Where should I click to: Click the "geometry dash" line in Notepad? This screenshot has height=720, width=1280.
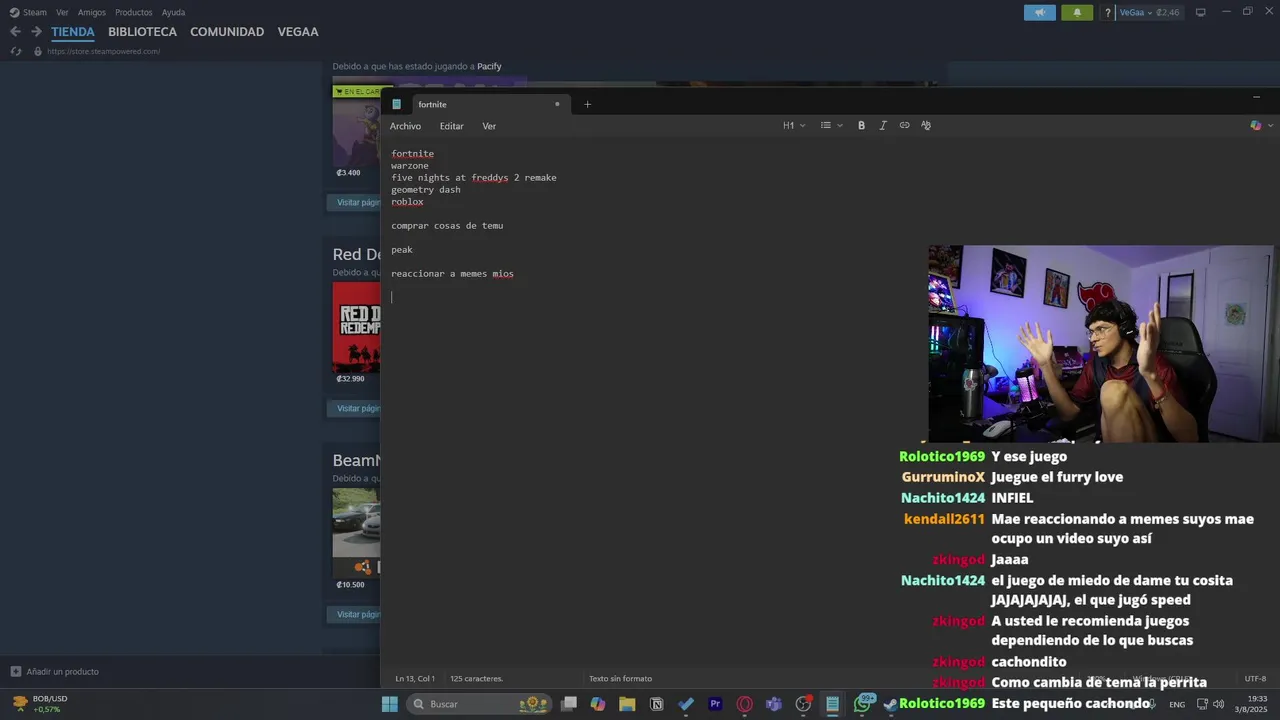pyautogui.click(x=426, y=190)
